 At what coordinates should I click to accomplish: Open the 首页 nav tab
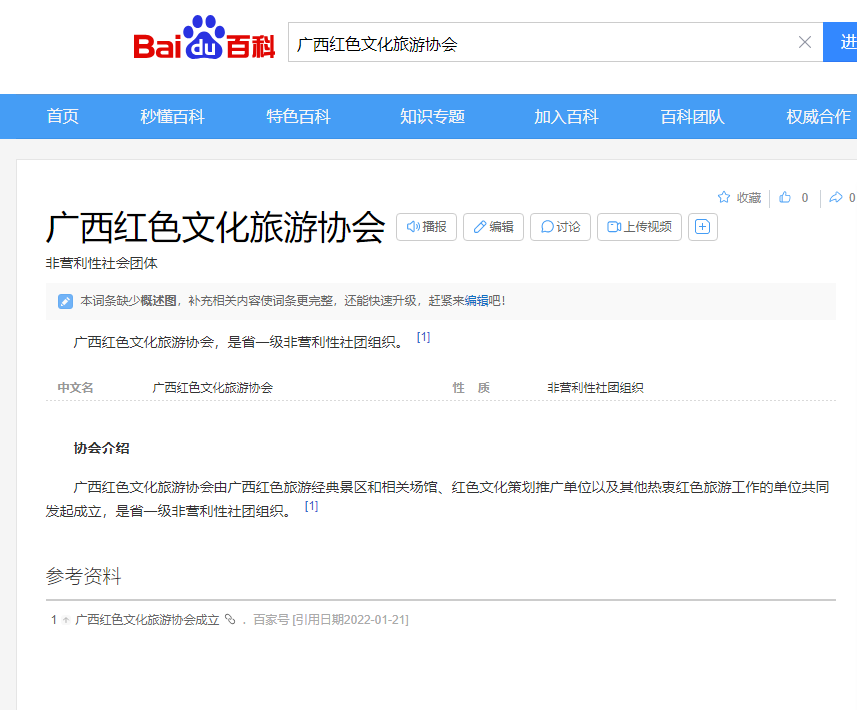(62, 117)
